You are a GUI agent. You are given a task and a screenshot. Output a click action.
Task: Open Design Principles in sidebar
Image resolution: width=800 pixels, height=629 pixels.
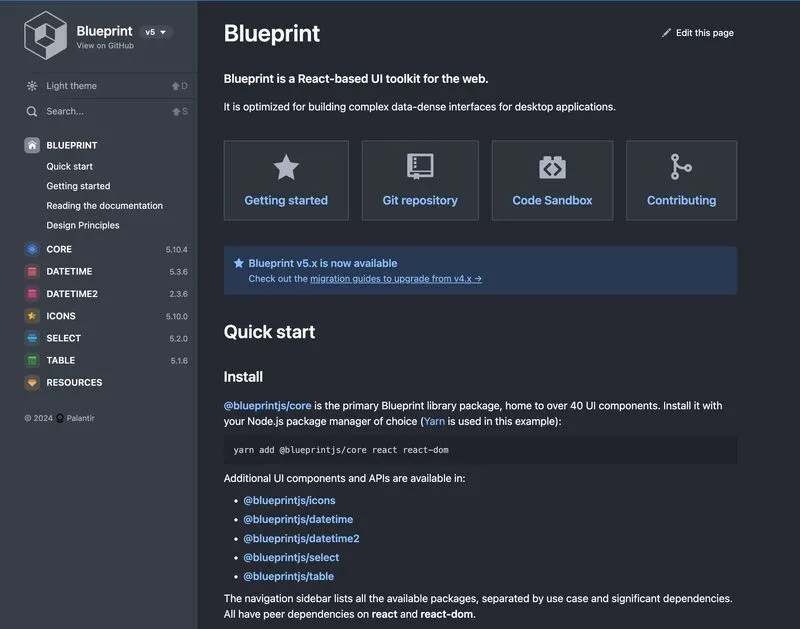tap(83, 225)
